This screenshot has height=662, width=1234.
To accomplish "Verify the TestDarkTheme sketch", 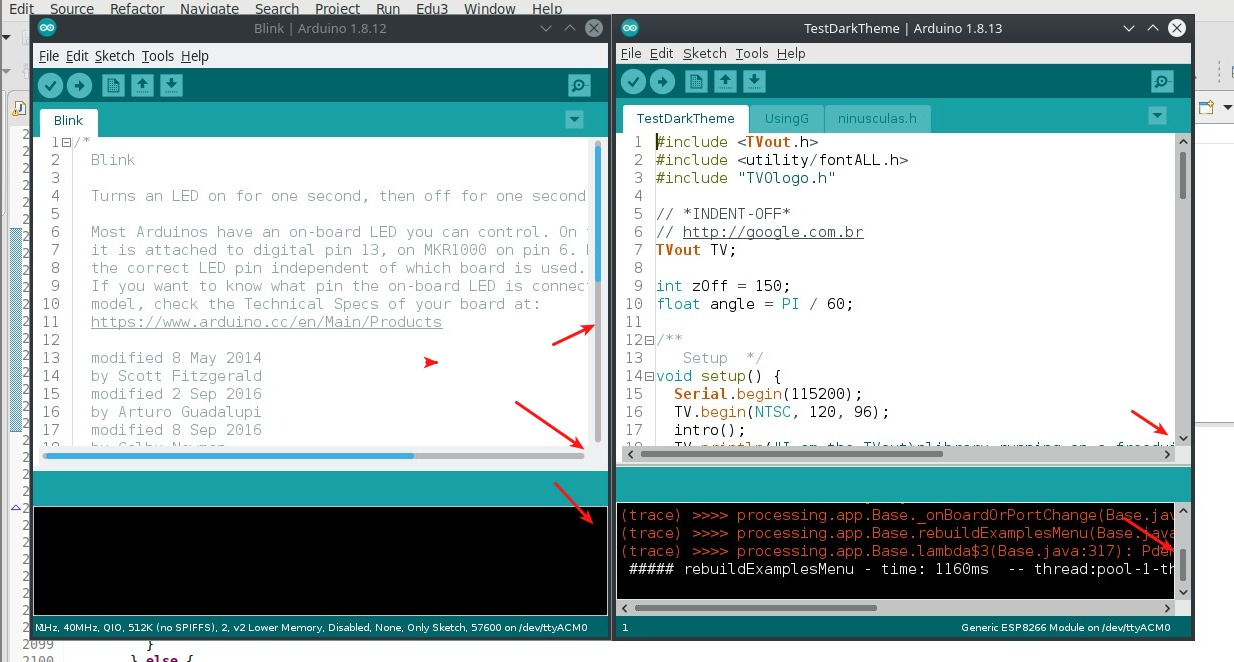I will click(x=633, y=81).
